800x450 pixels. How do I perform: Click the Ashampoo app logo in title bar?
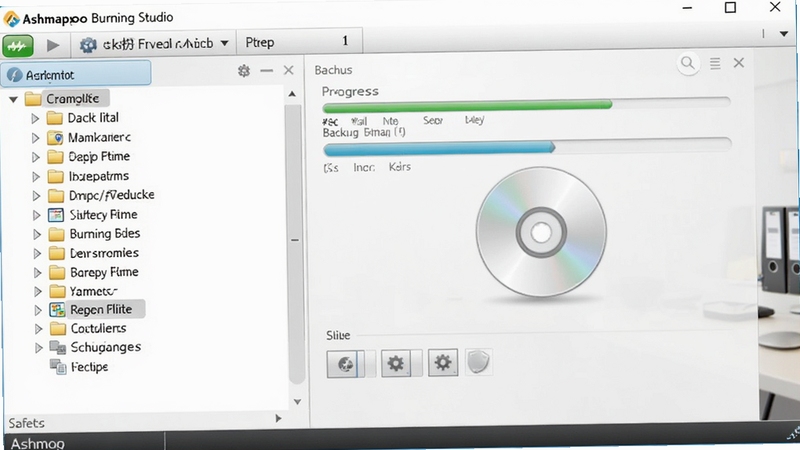[x=12, y=19]
